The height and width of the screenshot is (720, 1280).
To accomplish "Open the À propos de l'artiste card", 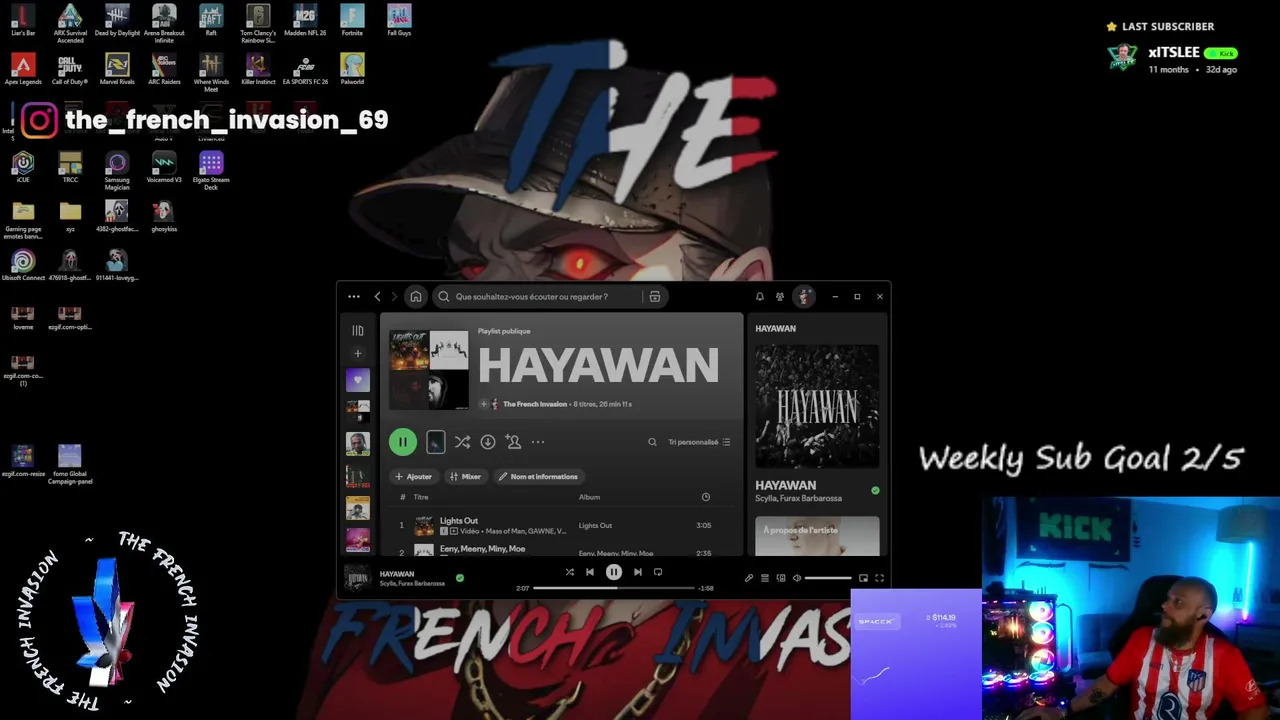I will pos(817,536).
